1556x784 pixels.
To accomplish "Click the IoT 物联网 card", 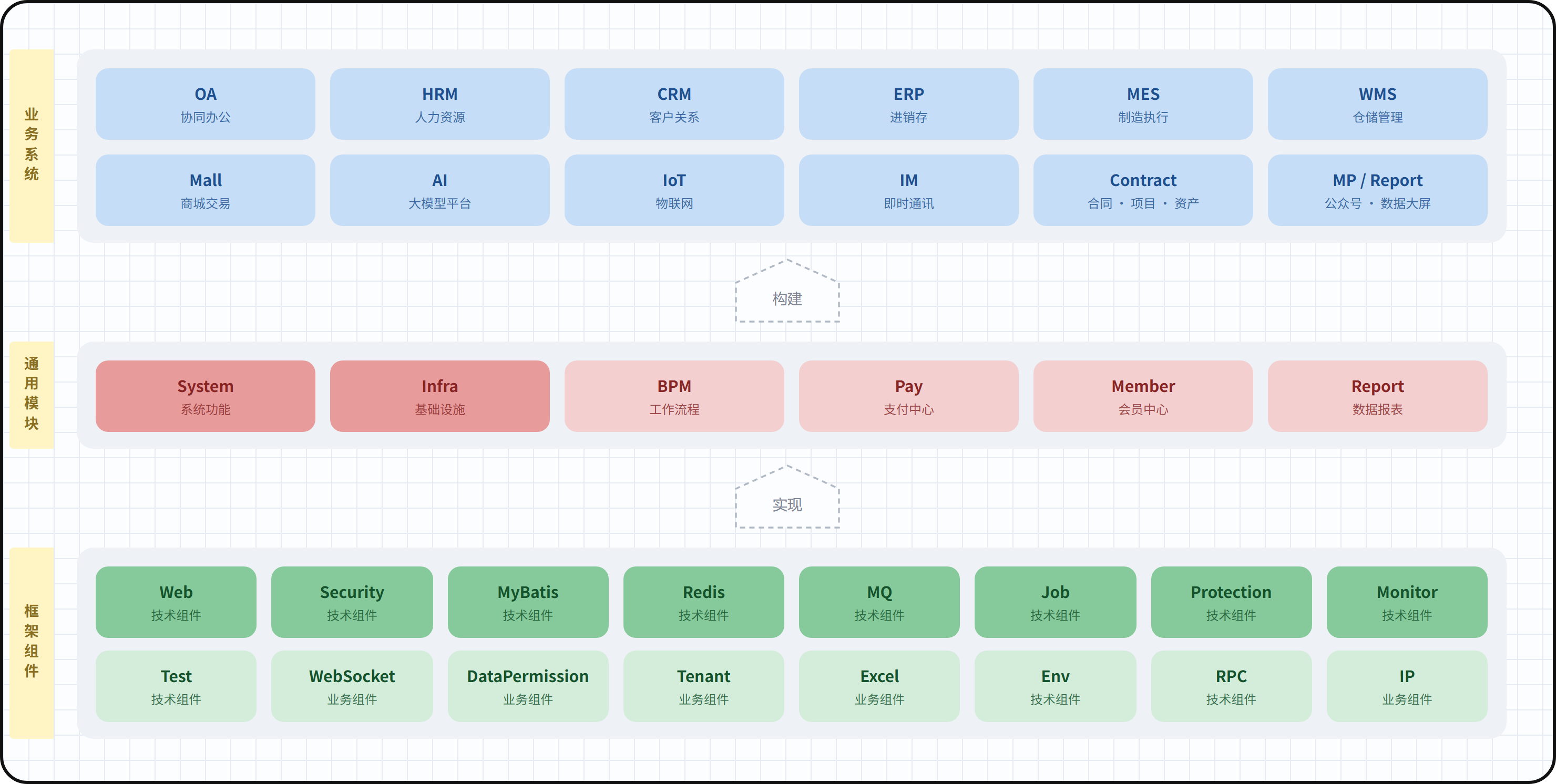I will tap(674, 190).
